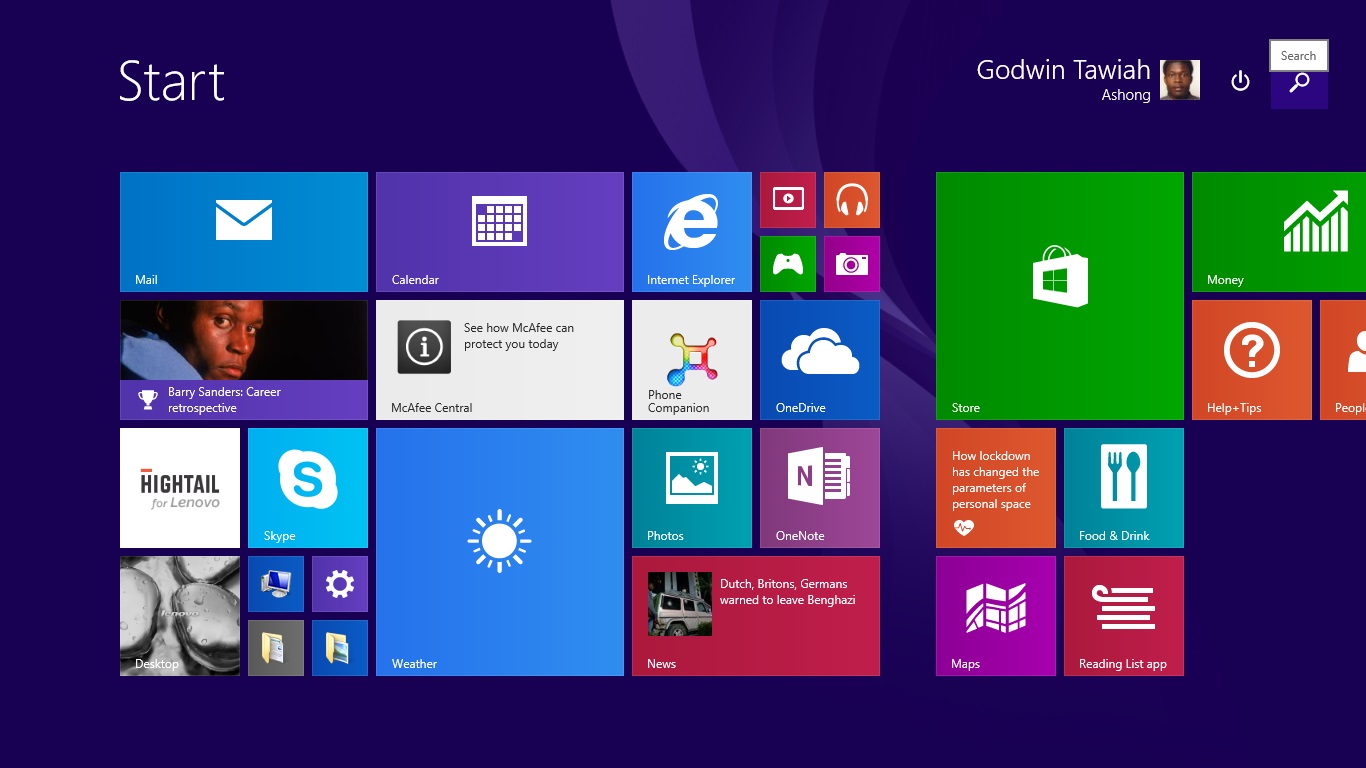
Task: Launch Internet Explorer tile
Action: click(692, 232)
